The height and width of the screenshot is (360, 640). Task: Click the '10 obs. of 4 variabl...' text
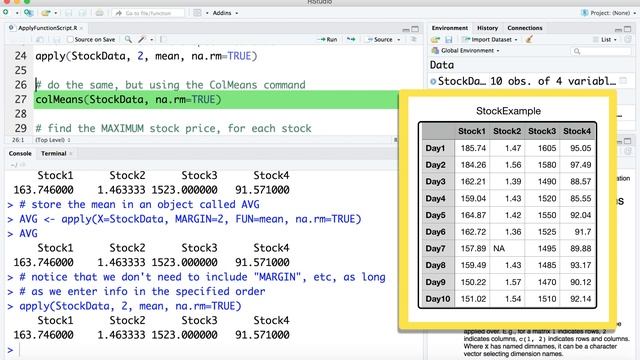553,81
